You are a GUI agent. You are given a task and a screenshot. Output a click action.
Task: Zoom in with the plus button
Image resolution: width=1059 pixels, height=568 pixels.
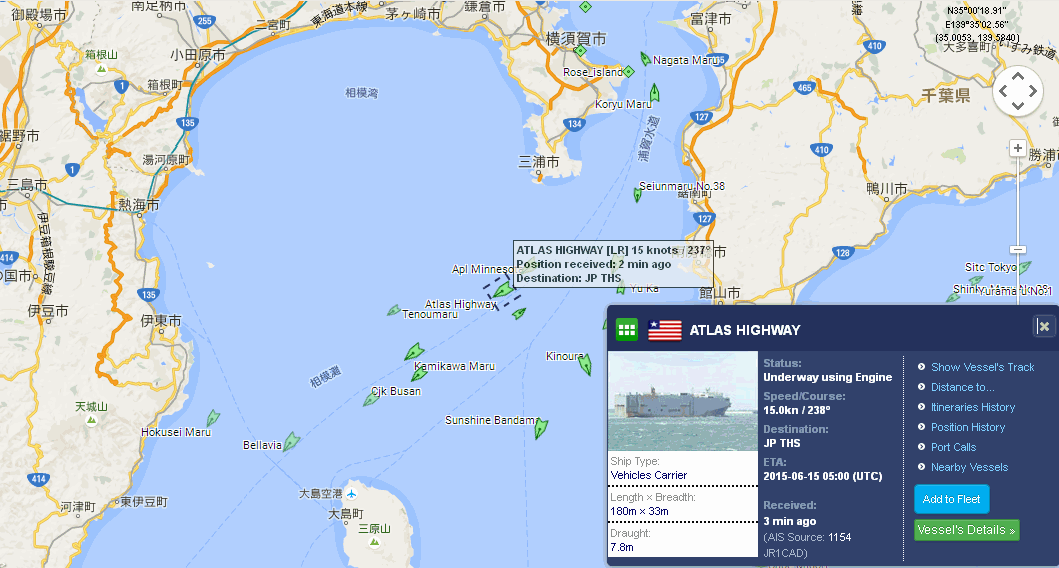pyautogui.click(x=1018, y=148)
